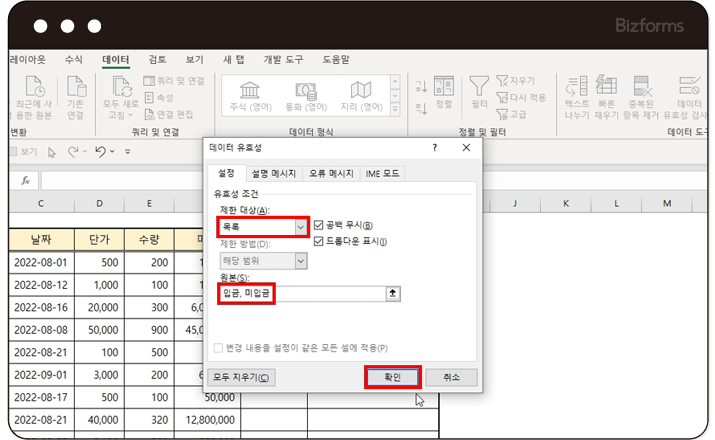Screen dimensions: 715x440
Task: Switch to the 보기 ribbon tab
Action: coord(194,60)
